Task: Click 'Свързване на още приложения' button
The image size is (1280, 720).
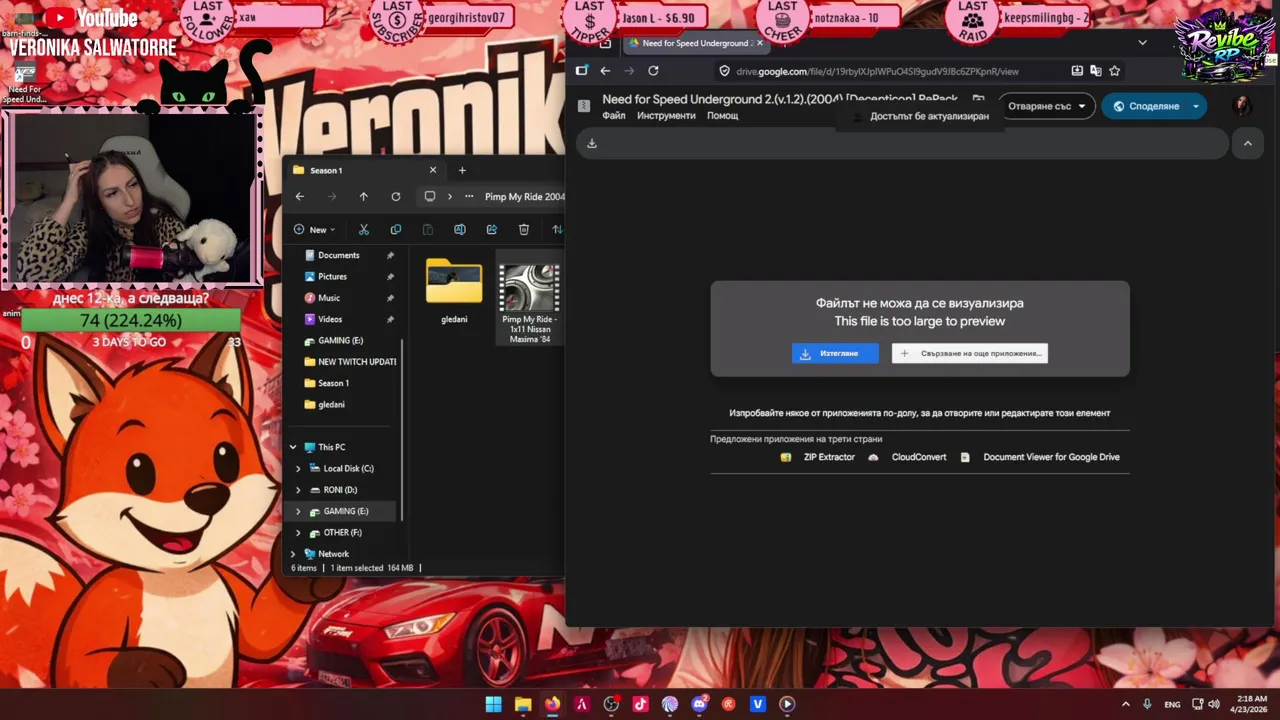Action: click(x=970, y=353)
